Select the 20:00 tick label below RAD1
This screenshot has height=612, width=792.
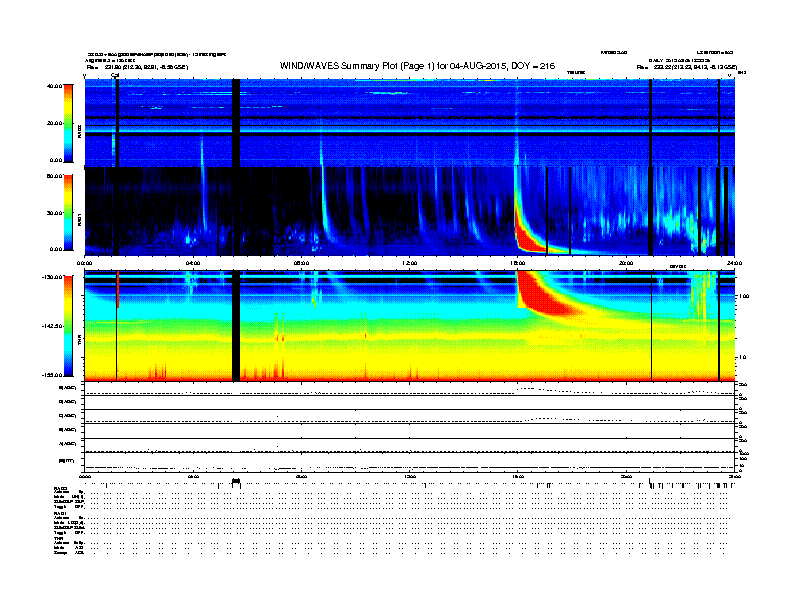coord(626,263)
